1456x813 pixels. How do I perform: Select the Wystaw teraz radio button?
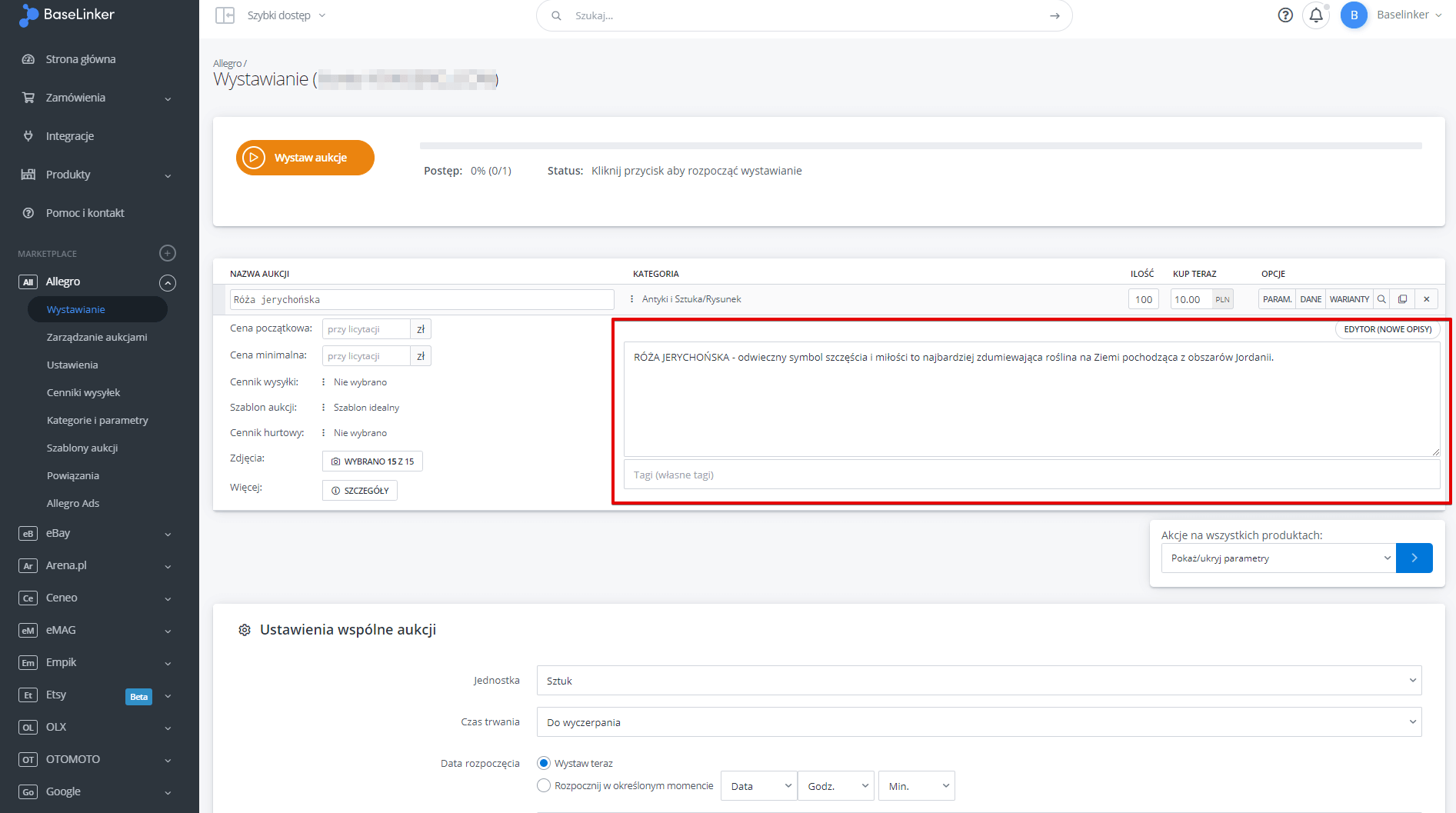[544, 763]
